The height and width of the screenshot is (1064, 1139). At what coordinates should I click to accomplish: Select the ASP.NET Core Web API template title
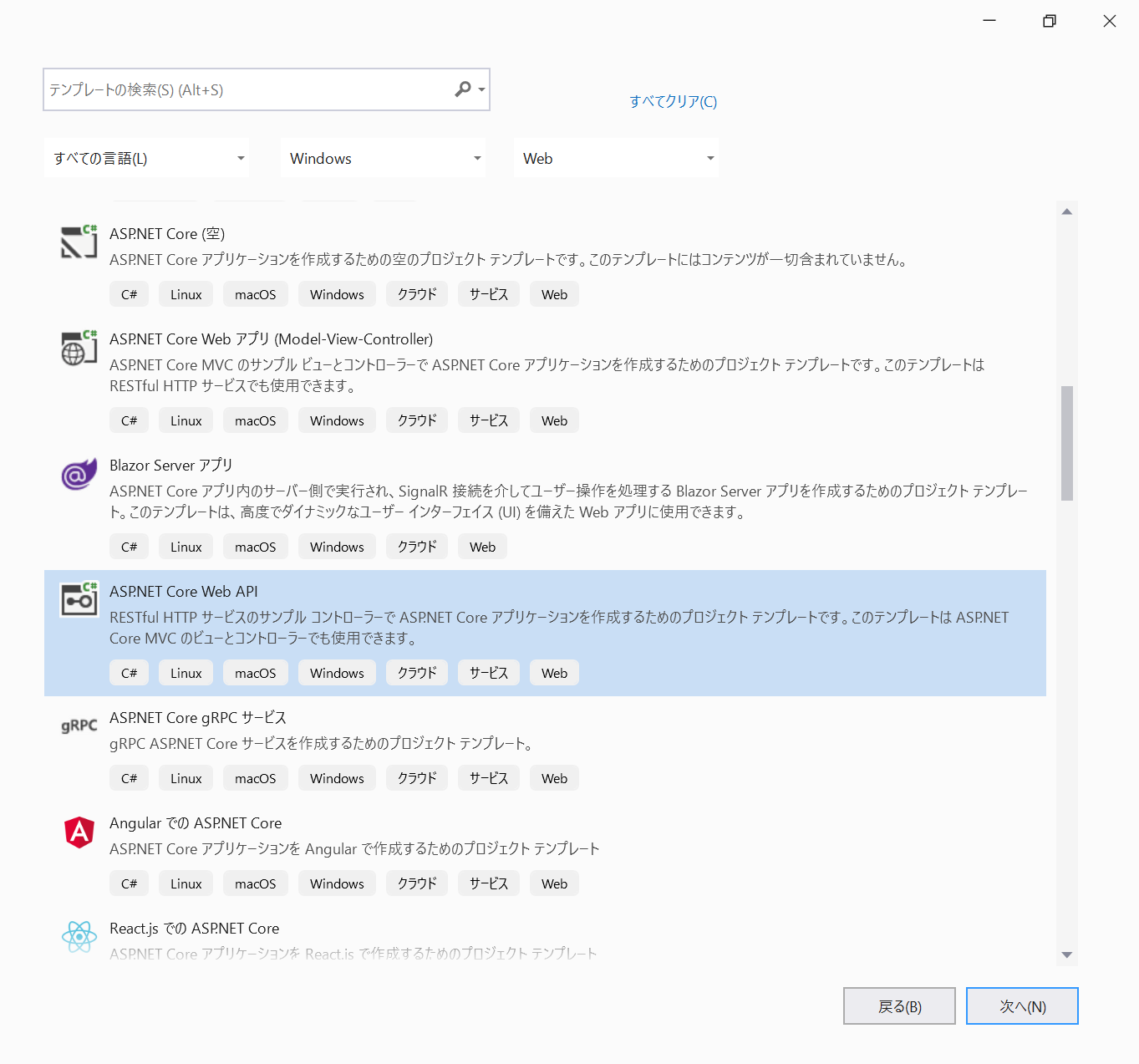[184, 592]
